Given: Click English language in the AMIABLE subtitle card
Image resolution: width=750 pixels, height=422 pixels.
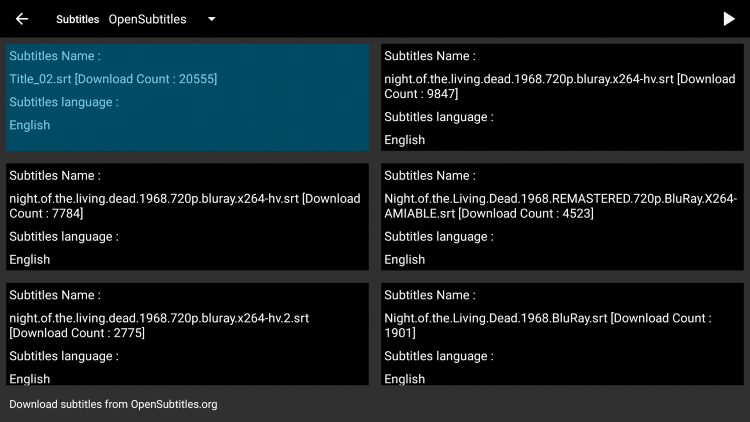Looking at the screenshot, I should point(405,259).
